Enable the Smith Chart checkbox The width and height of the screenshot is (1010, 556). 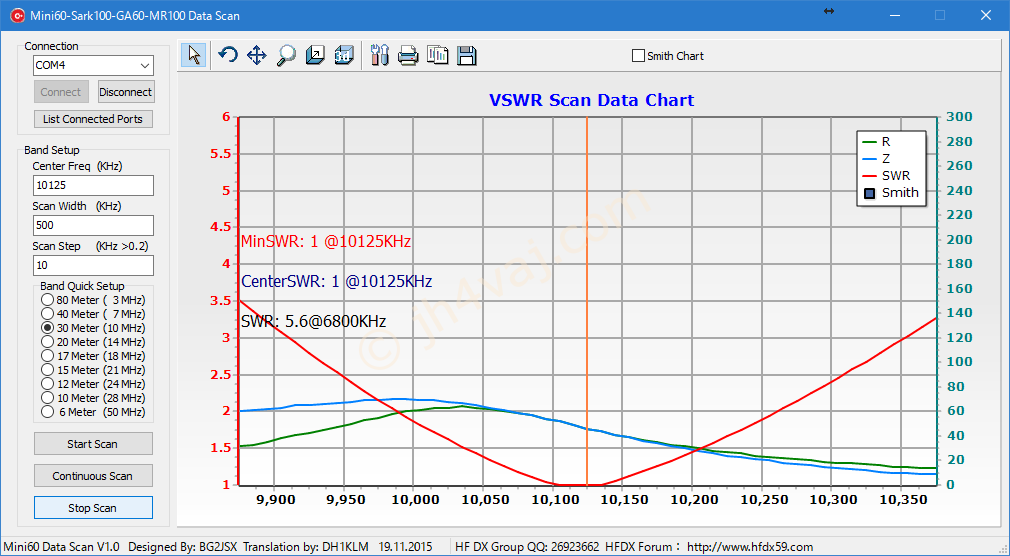638,56
